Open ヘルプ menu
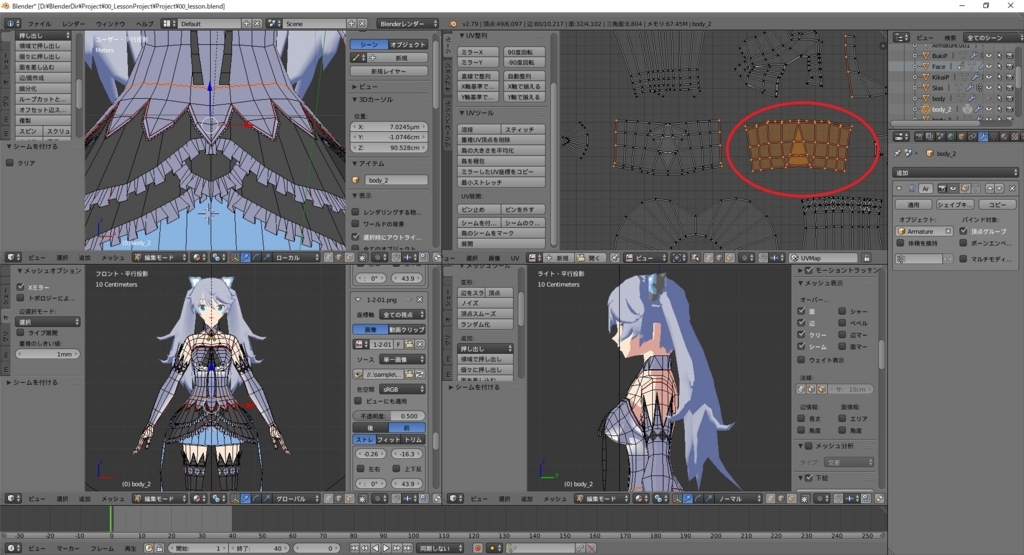This screenshot has width=1024, height=555. click(x=144, y=24)
